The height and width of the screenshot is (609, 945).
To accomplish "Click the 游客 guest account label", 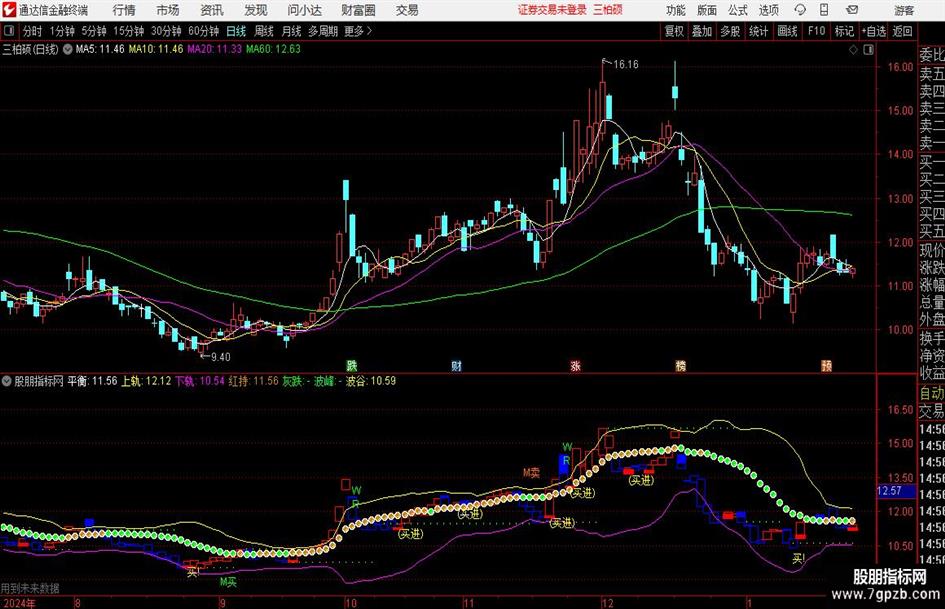I will click(904, 10).
